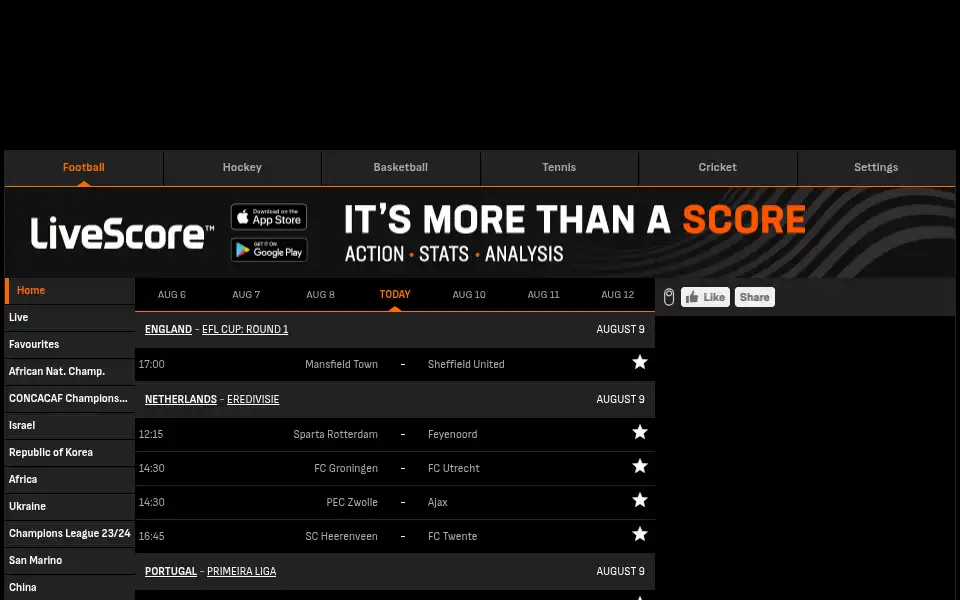
Task: Open the Basketball tab
Action: point(400,168)
